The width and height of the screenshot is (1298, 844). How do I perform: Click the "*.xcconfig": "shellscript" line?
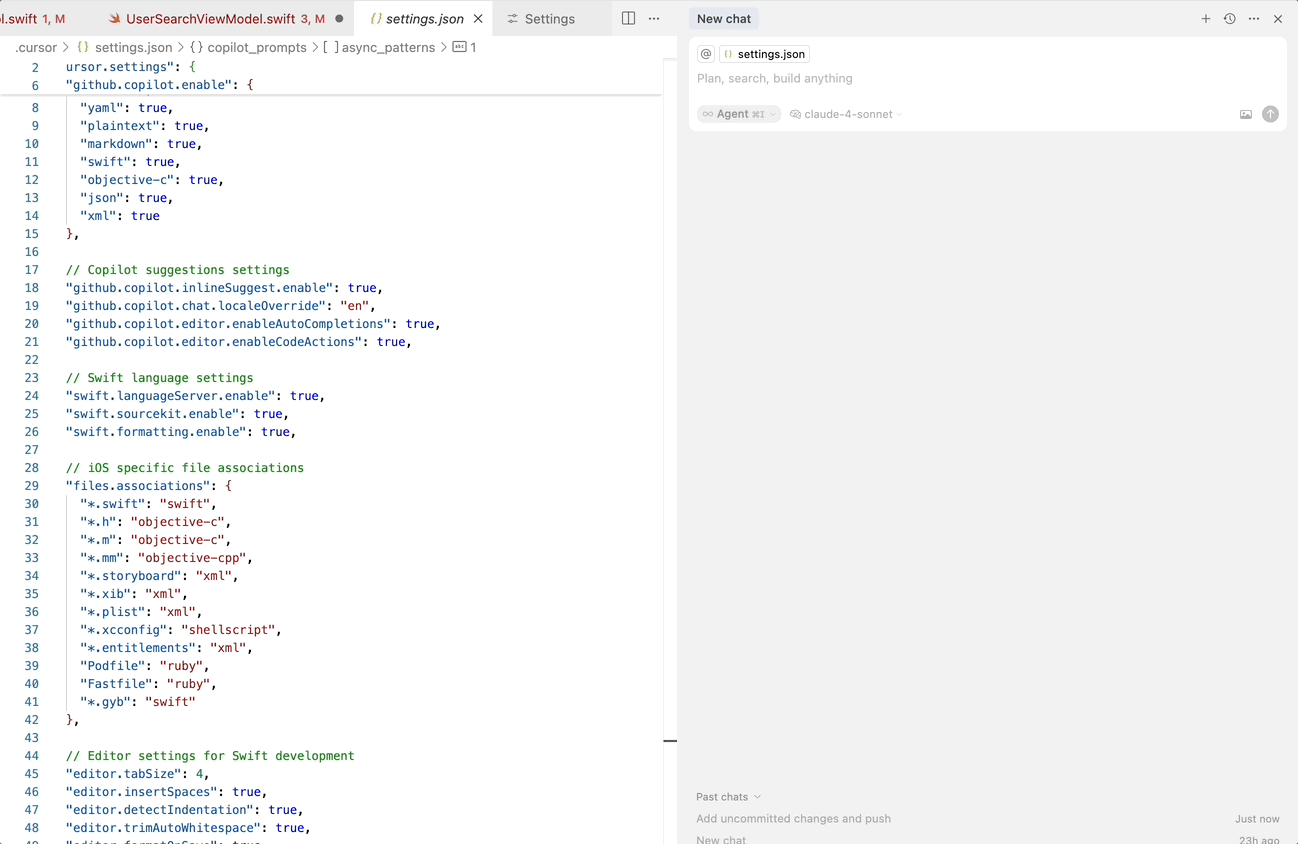pyautogui.click(x=181, y=630)
